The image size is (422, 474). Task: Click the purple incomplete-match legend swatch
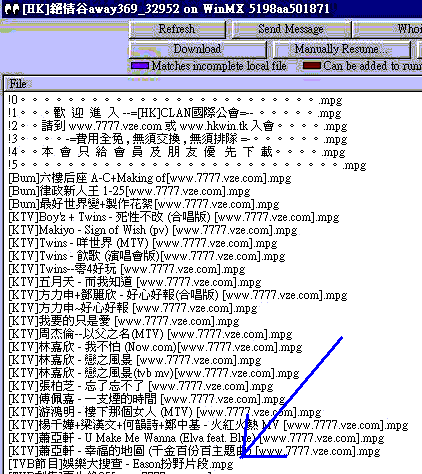tap(140, 66)
